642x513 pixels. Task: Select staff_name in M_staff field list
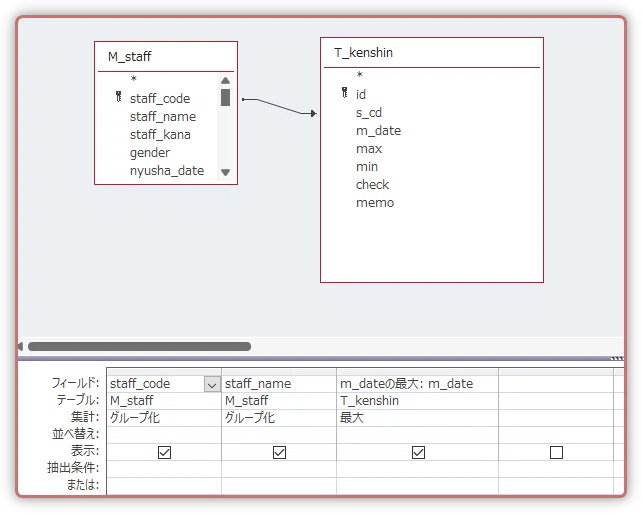pyautogui.click(x=163, y=117)
